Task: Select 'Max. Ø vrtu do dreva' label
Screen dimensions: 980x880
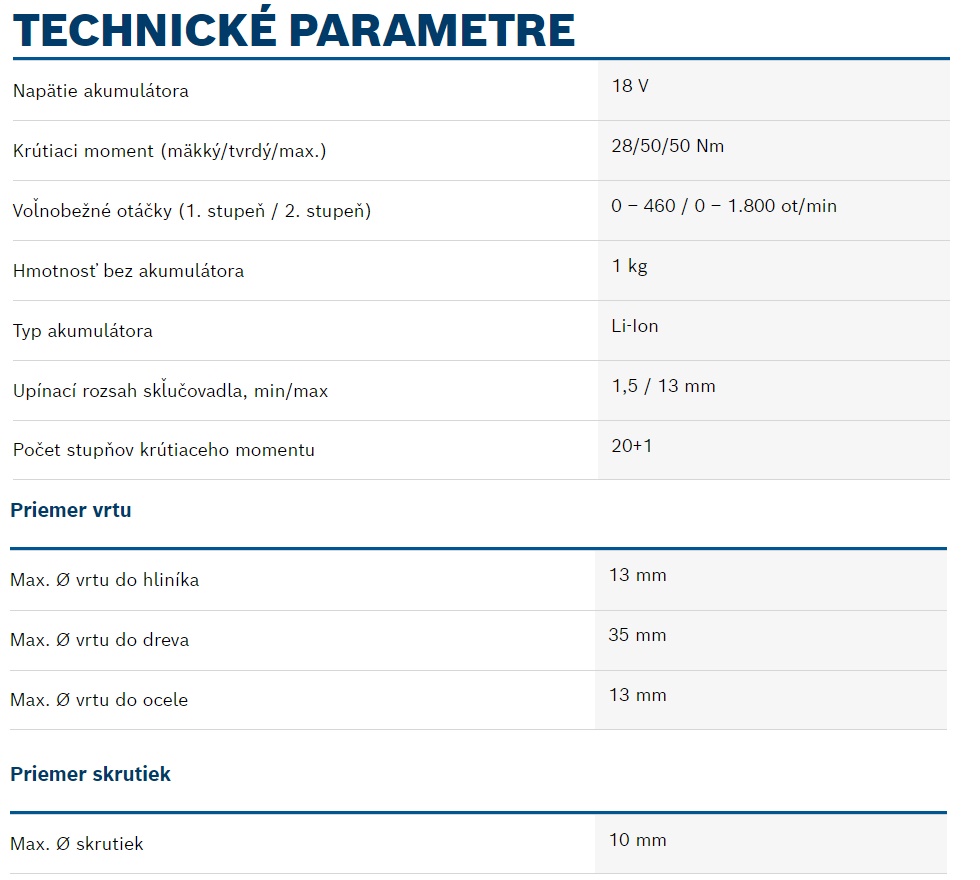Action: [x=99, y=640]
